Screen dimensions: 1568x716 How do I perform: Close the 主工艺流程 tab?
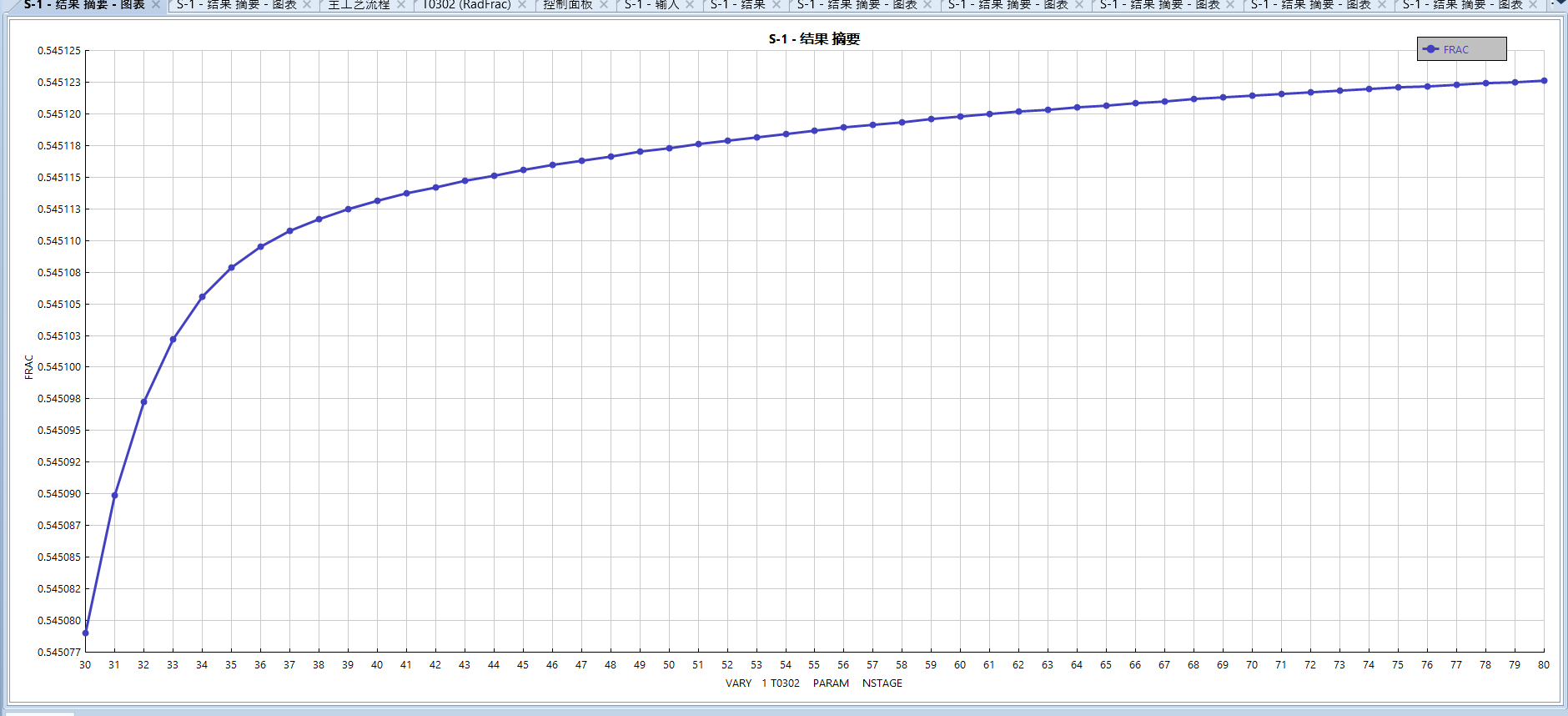(401, 4)
